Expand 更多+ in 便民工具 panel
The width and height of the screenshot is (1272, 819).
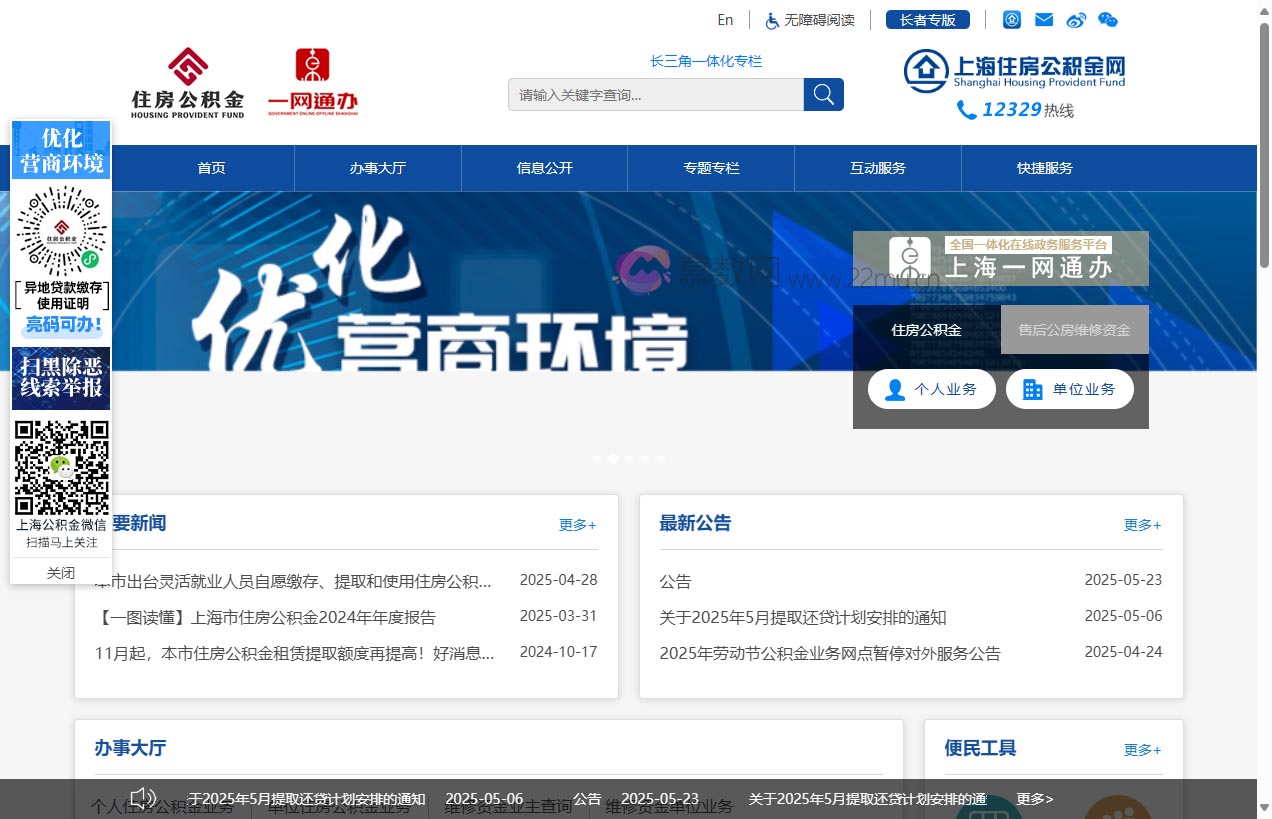[1141, 748]
